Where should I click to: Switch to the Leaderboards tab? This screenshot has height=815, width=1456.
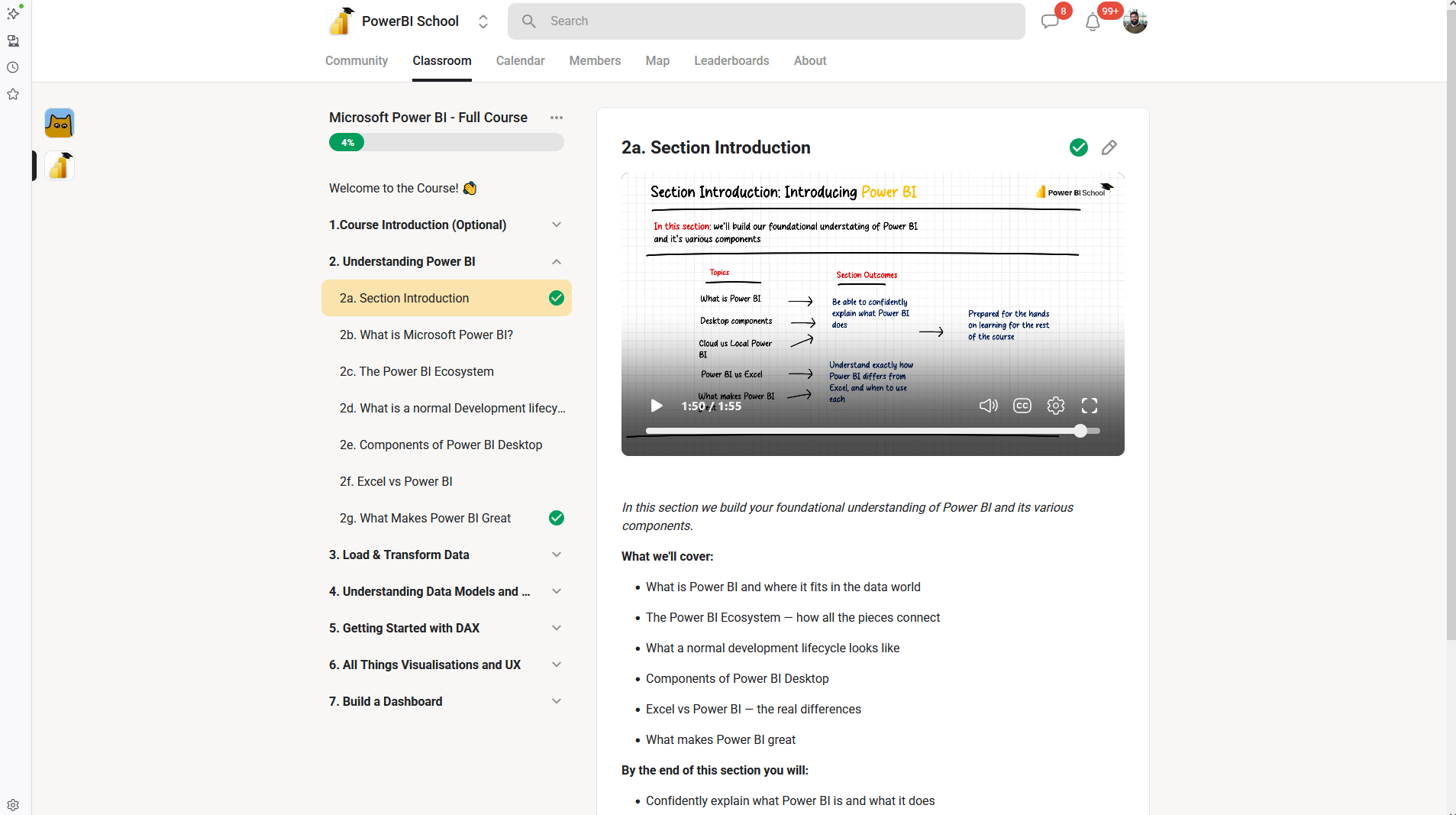[x=731, y=61]
